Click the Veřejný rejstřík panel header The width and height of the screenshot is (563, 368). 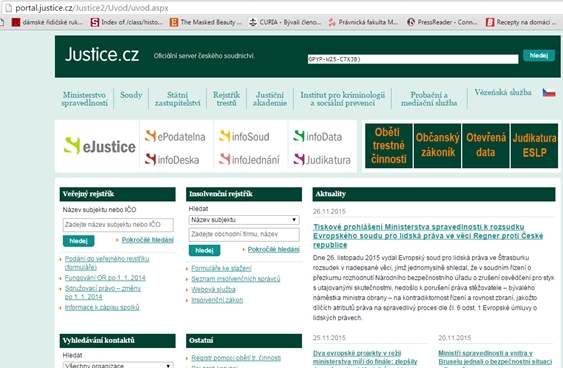click(117, 194)
